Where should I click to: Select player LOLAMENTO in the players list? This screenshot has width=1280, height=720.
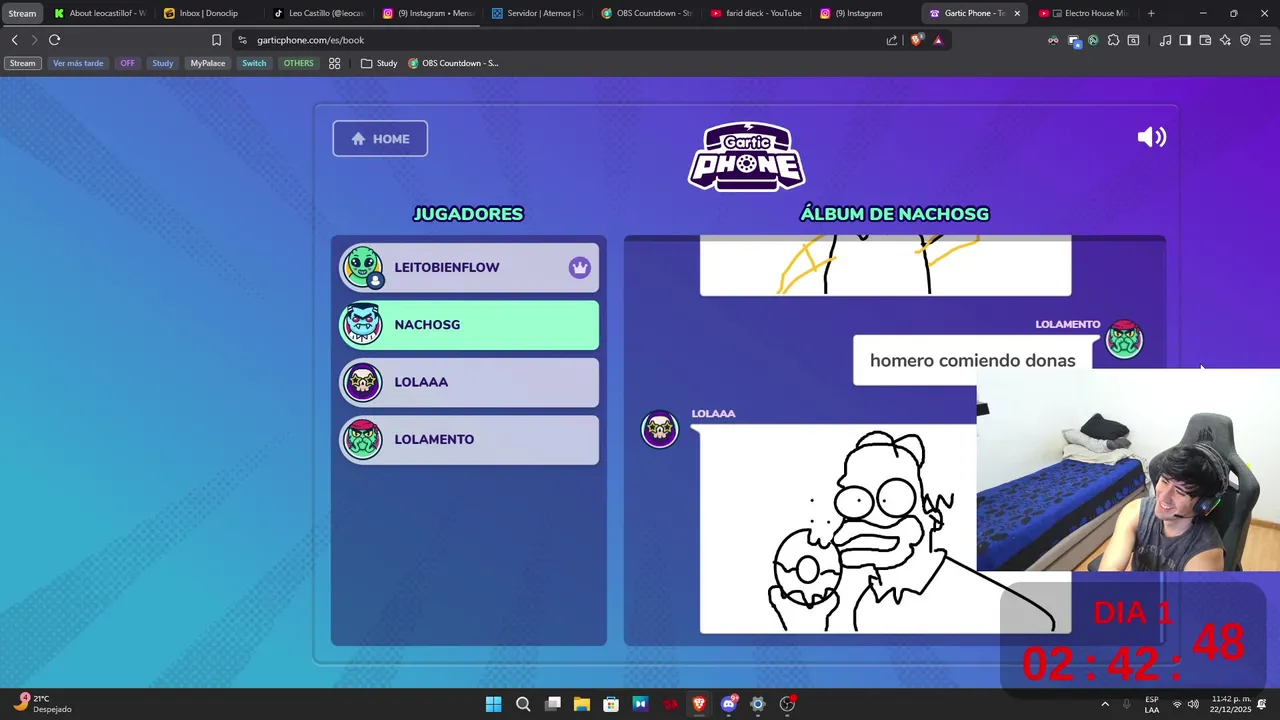pyautogui.click(x=469, y=439)
